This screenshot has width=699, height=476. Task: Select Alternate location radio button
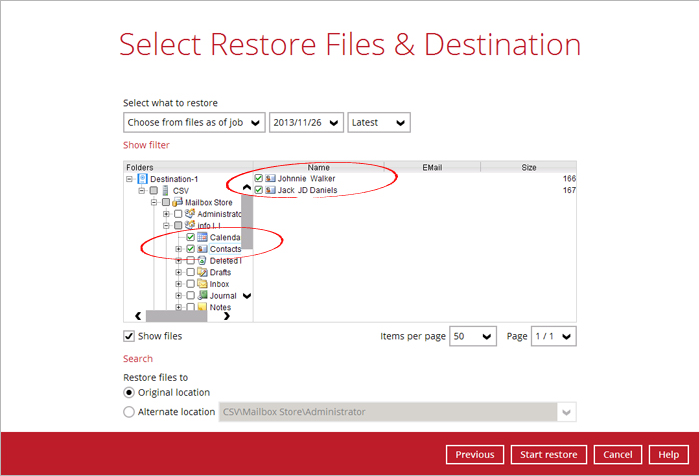[x=129, y=411]
